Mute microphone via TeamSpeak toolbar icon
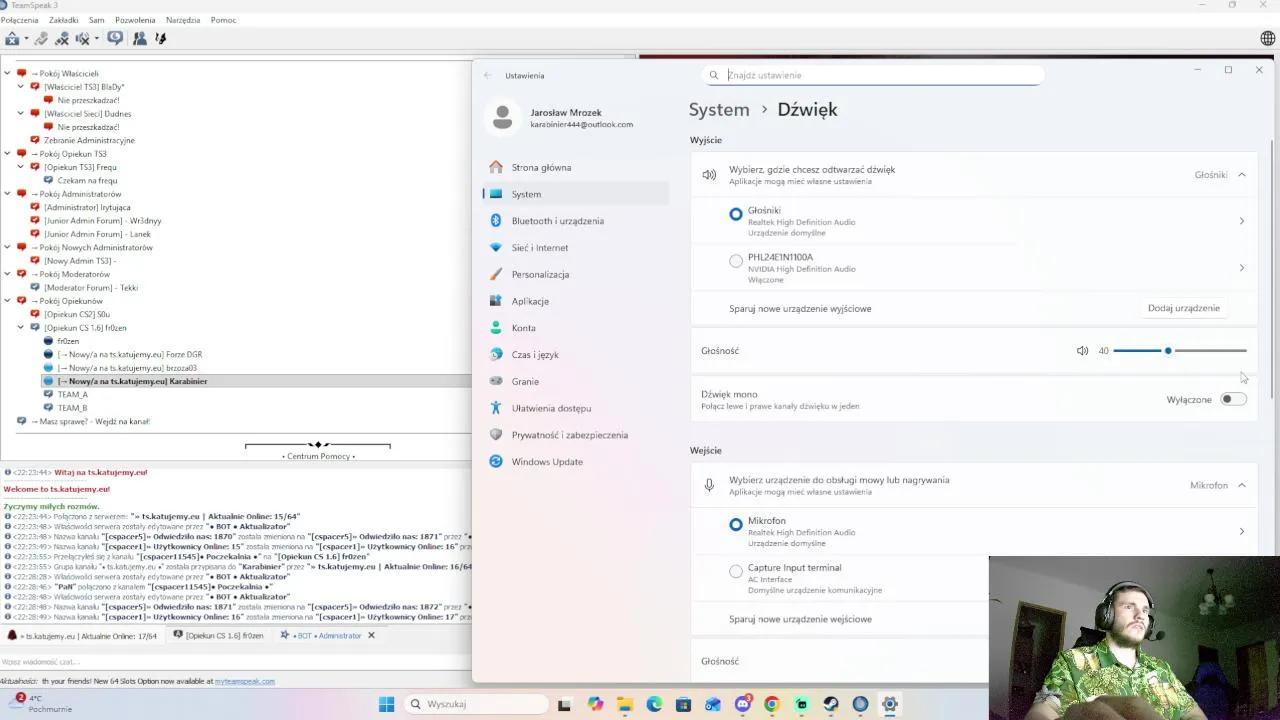1280x720 pixels. 62,39
